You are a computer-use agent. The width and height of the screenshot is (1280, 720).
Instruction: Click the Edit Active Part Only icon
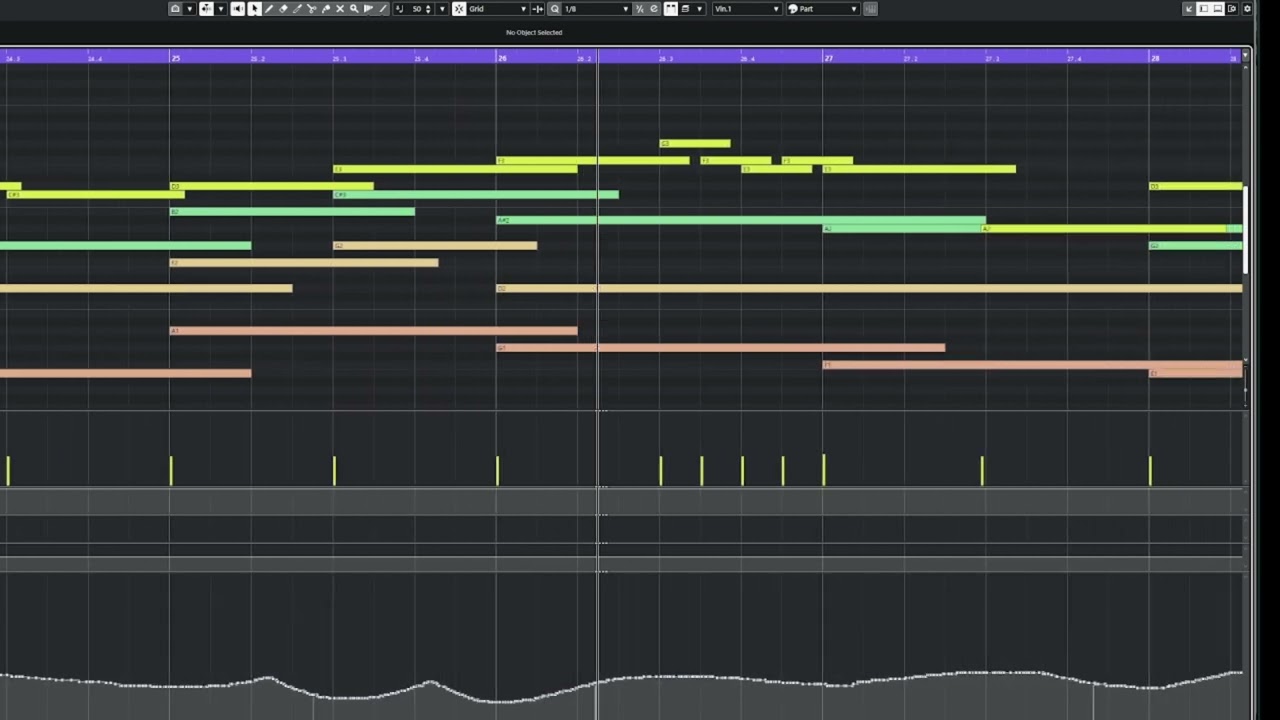coord(685,8)
